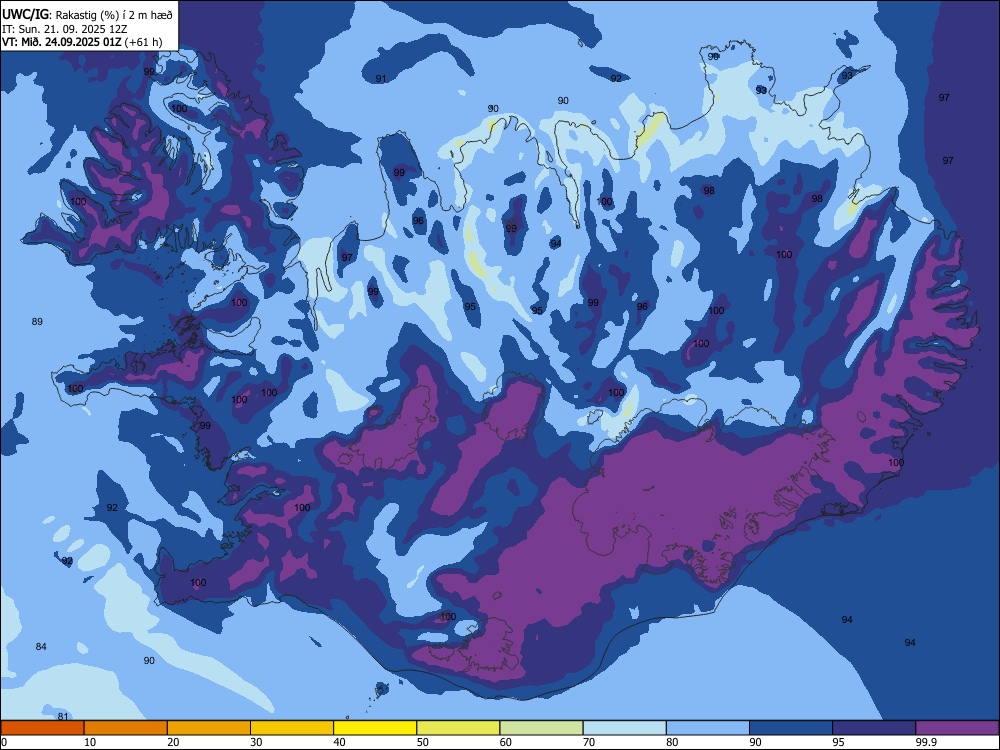Click the legend scale label '0'
The height and width of the screenshot is (750, 1000).
click(x=4, y=742)
